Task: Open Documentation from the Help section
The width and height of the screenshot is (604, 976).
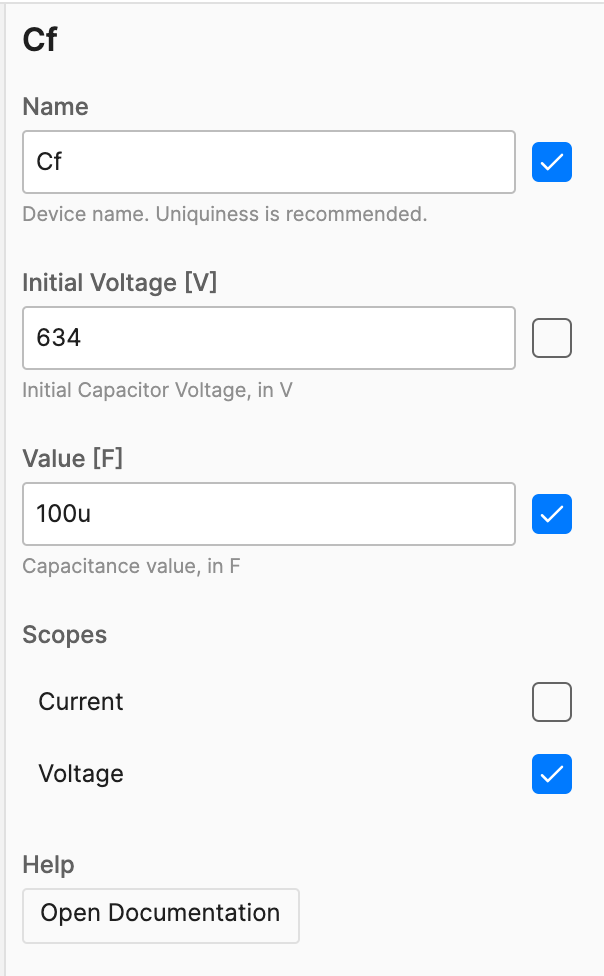Action: pos(160,914)
